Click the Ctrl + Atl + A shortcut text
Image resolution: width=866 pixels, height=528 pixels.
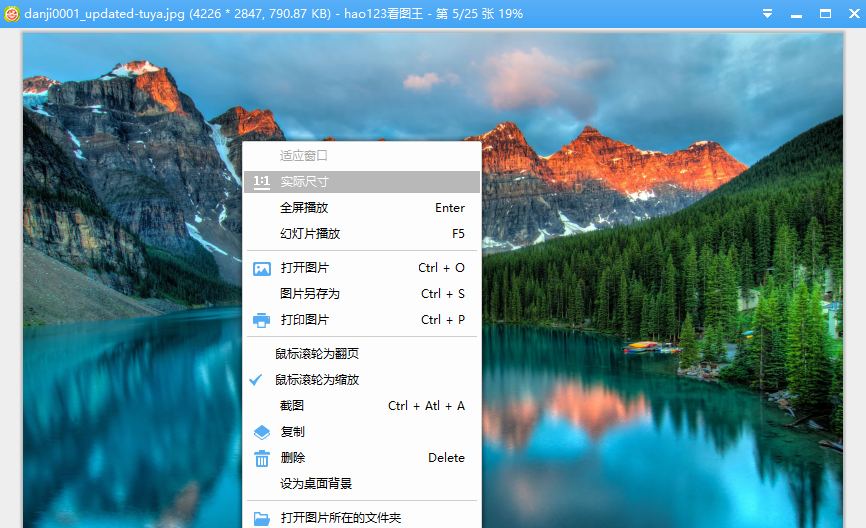[x=426, y=405]
